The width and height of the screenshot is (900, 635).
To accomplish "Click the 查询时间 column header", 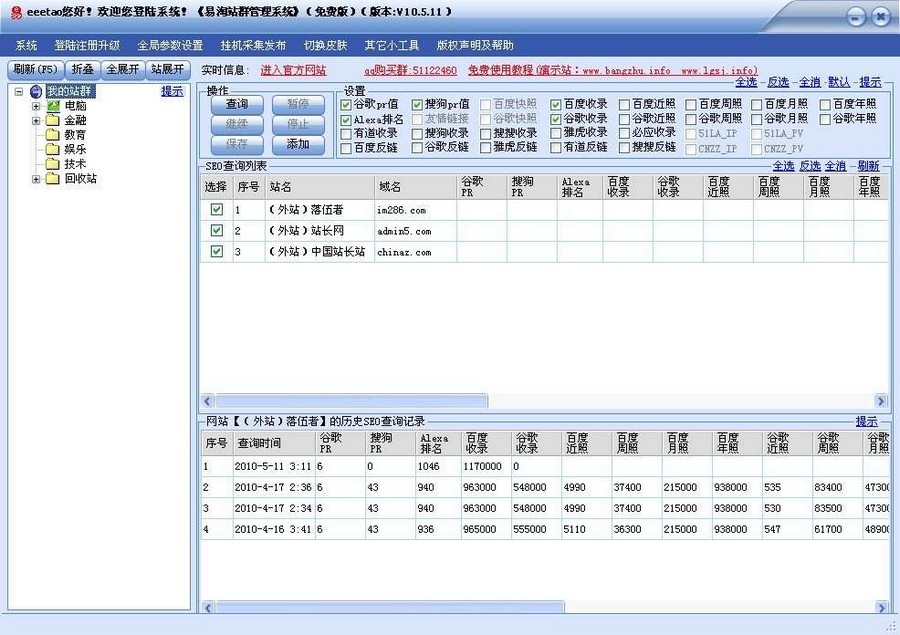I will click(x=273, y=443).
